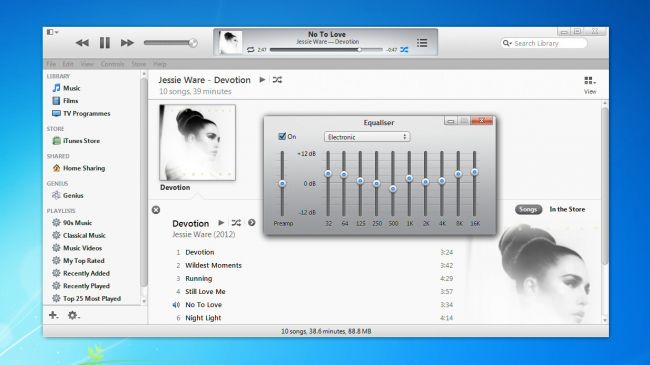Open the Music Videos playlist
The height and width of the screenshot is (365, 650).
[x=77, y=248]
